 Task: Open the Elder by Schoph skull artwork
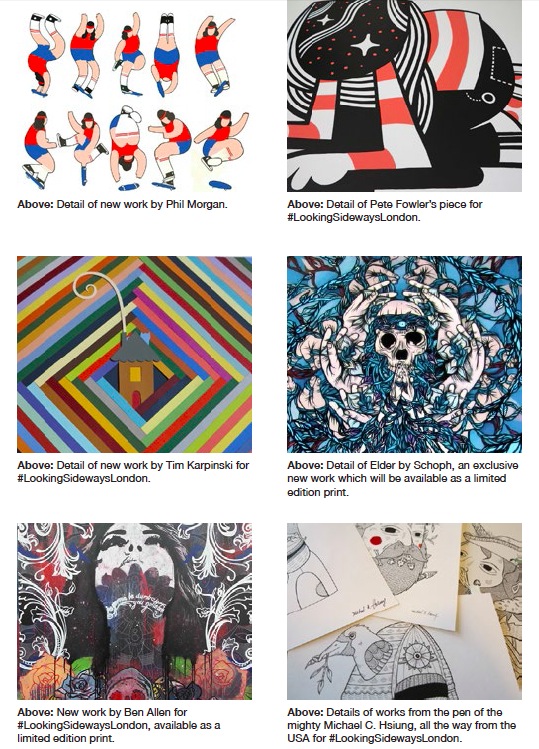[404, 354]
